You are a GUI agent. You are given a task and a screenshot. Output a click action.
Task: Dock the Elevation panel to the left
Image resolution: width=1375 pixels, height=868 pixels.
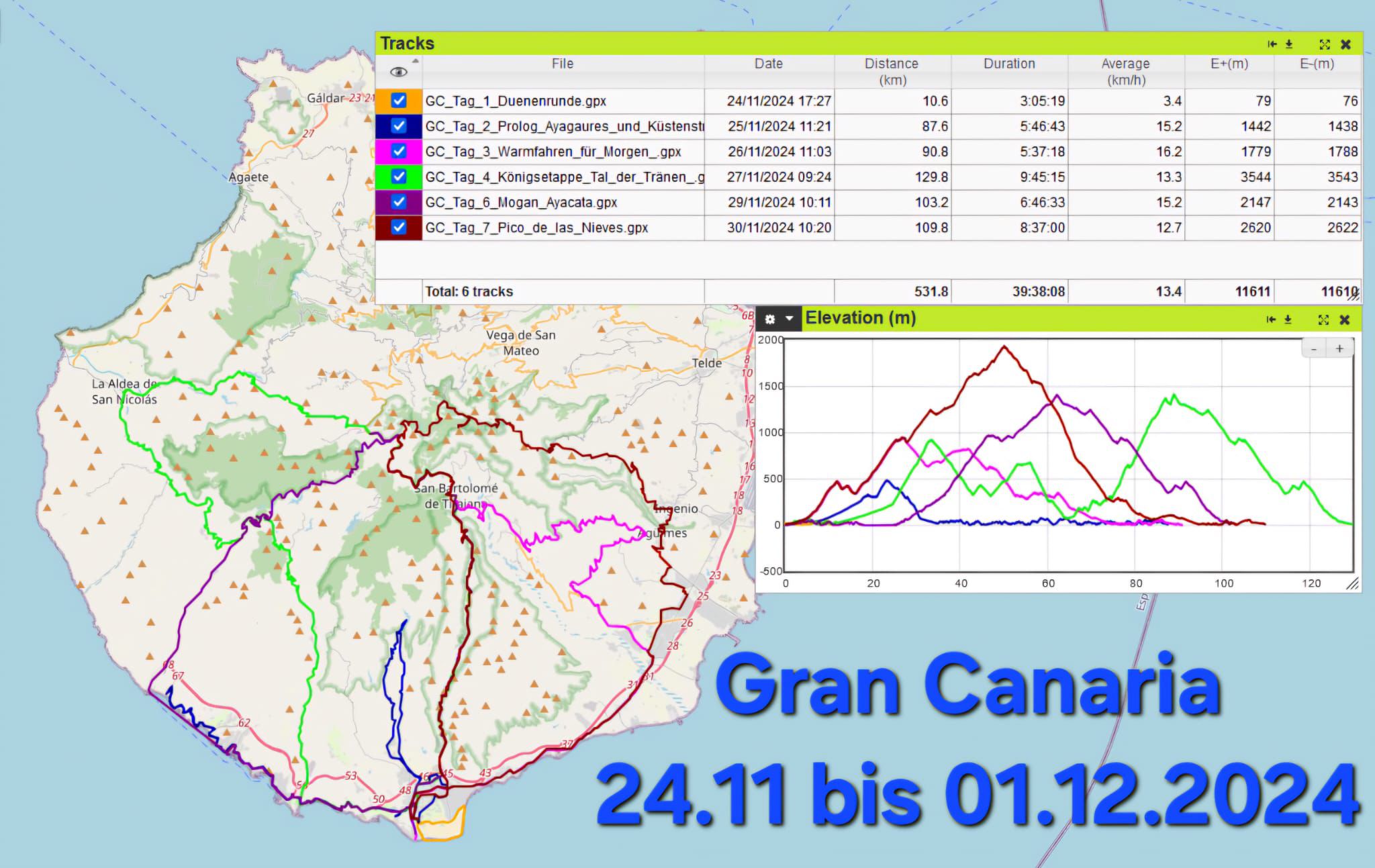[x=1270, y=320]
